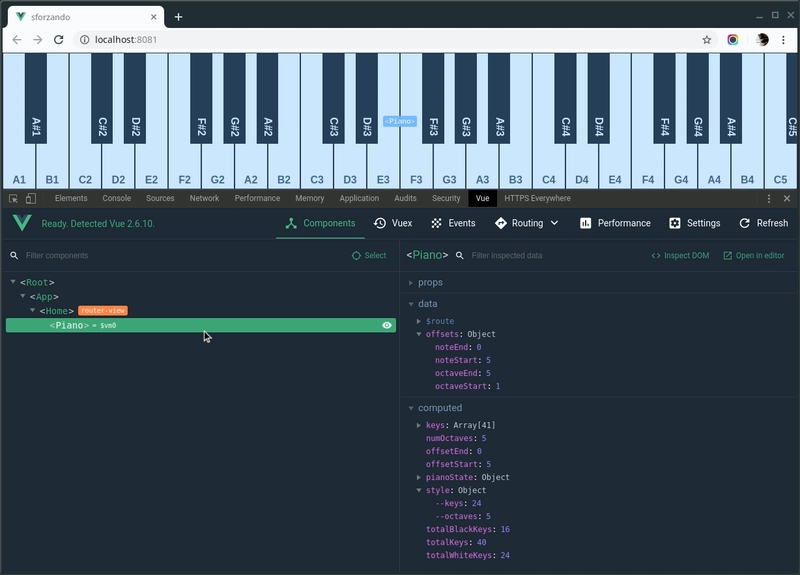
Task: Switch to the Network DevTools tab
Action: pyautogui.click(x=204, y=199)
